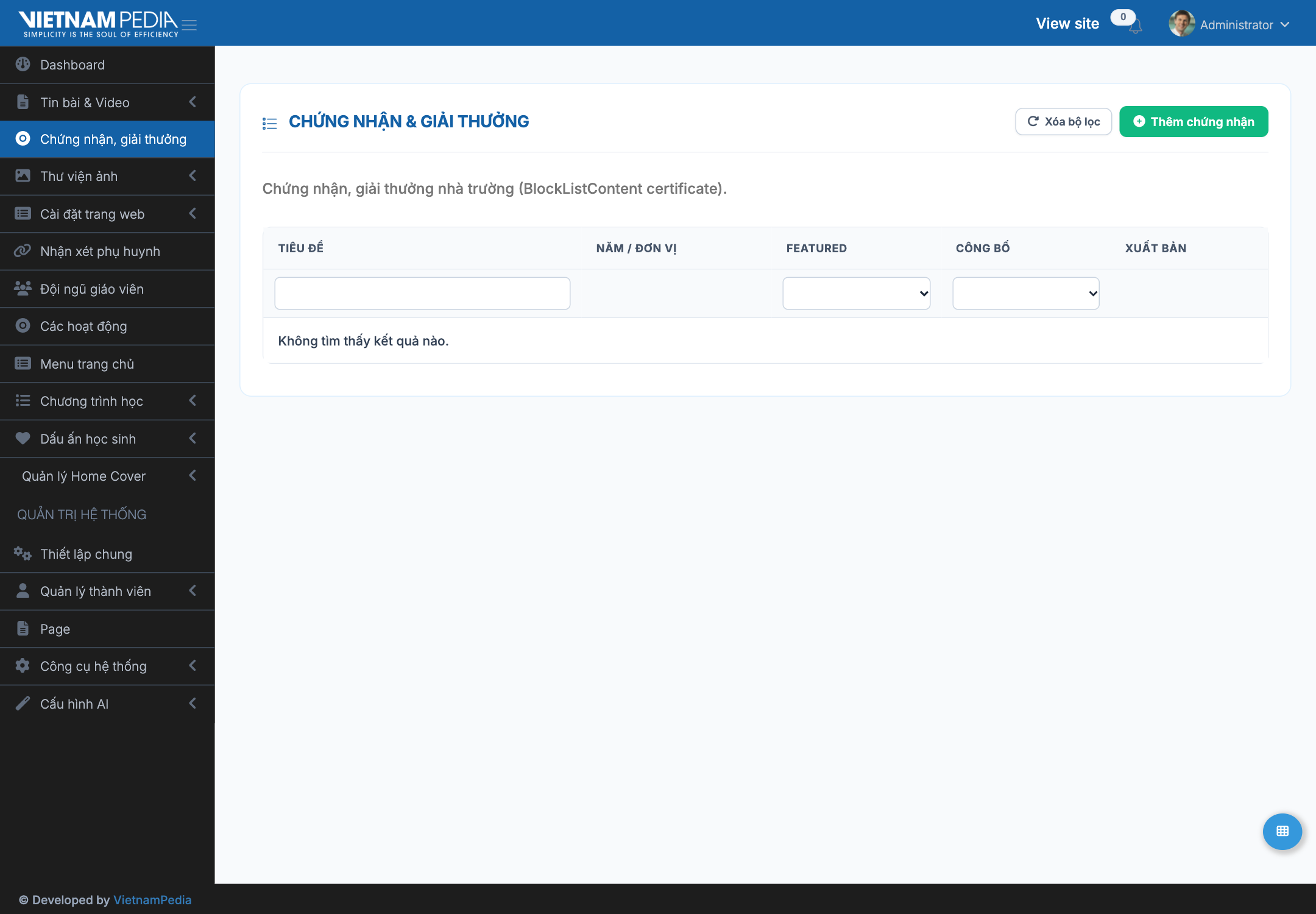Image resolution: width=1316 pixels, height=914 pixels.
Task: Click the Công cụ hệ thống gear icon
Action: click(23, 665)
